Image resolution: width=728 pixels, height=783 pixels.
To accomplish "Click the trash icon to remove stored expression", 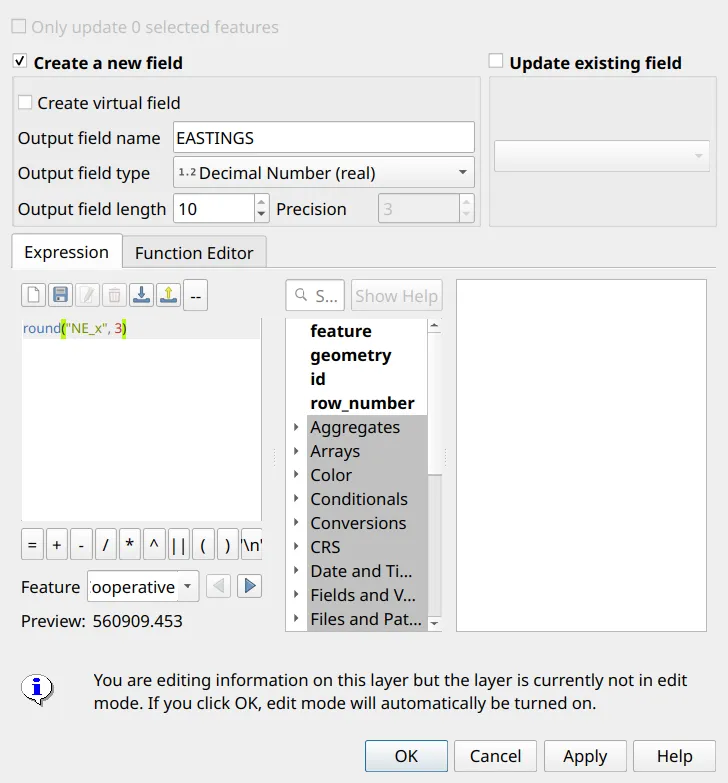I will 114,295.
